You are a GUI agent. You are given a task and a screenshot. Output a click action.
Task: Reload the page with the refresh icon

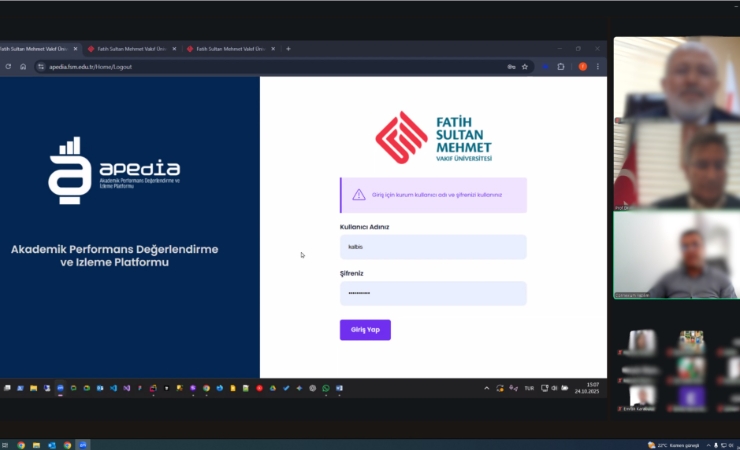[9, 67]
